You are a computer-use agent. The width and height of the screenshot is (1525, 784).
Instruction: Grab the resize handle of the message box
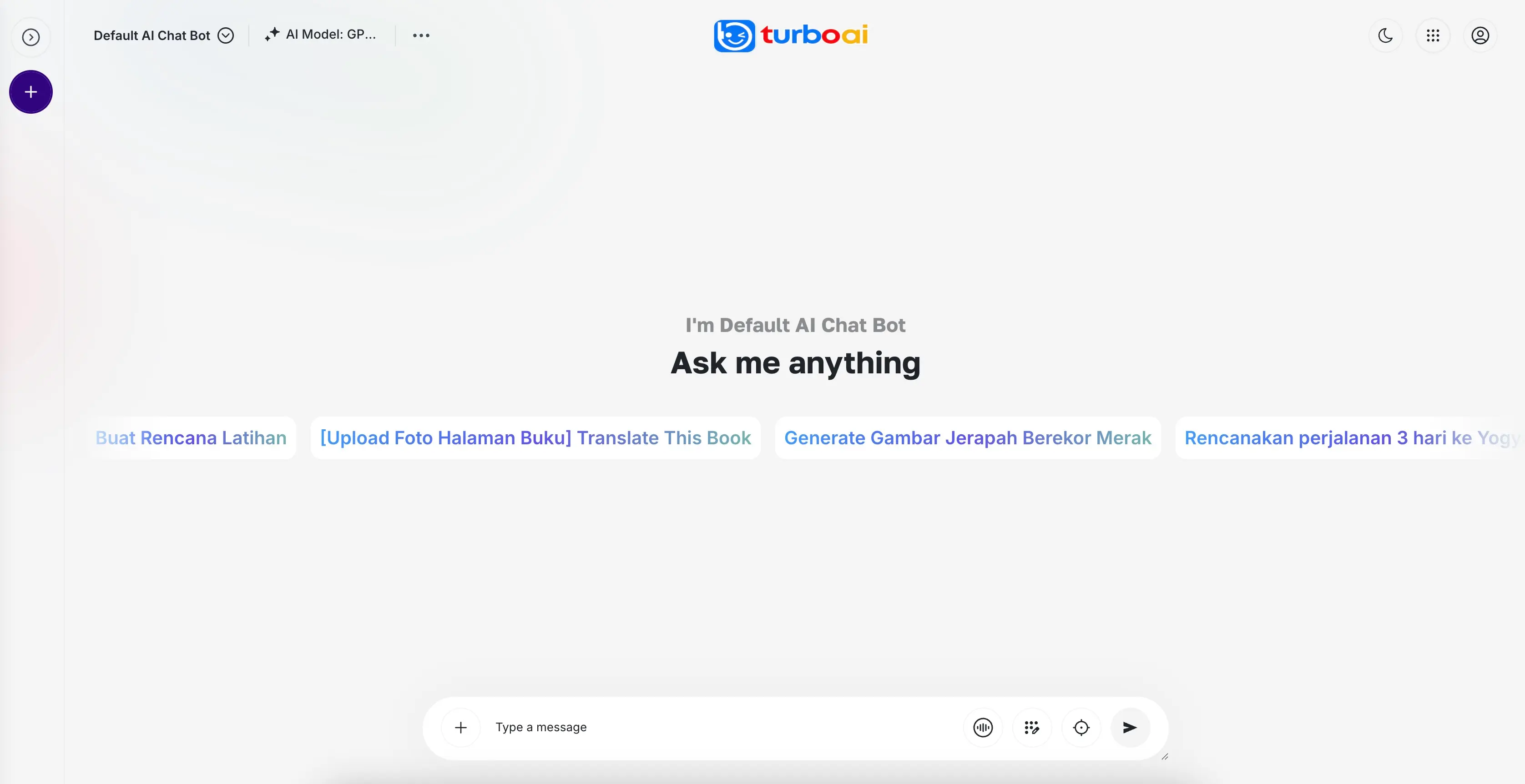pos(1165,756)
